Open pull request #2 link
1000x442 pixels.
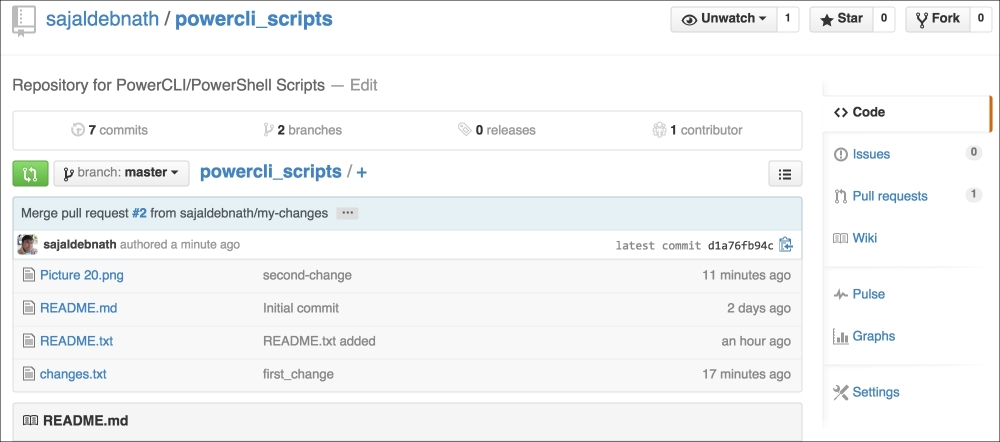(x=139, y=214)
